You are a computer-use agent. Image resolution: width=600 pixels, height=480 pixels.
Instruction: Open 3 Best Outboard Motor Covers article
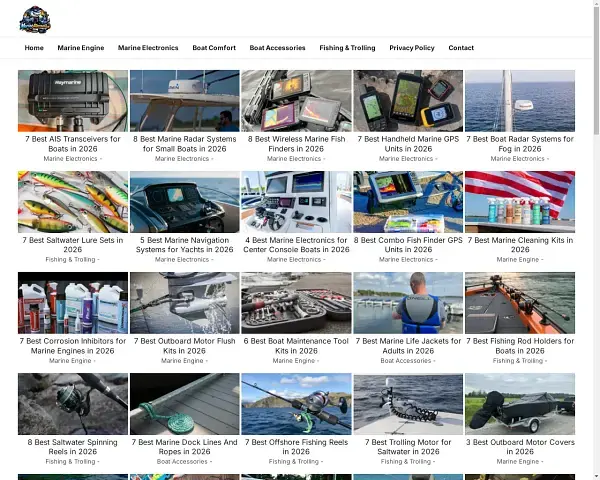point(520,446)
